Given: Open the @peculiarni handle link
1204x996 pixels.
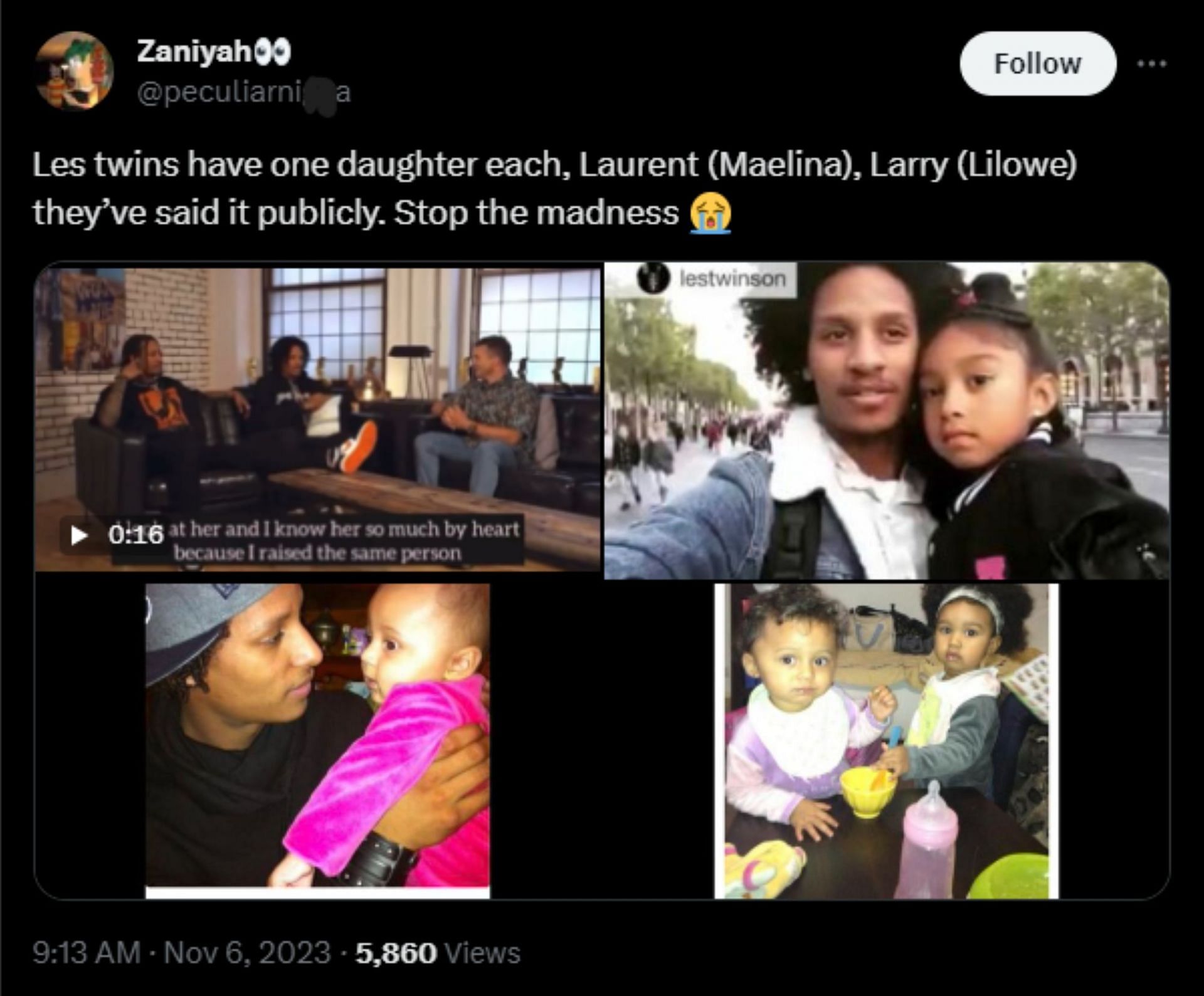Looking at the screenshot, I should (243, 93).
